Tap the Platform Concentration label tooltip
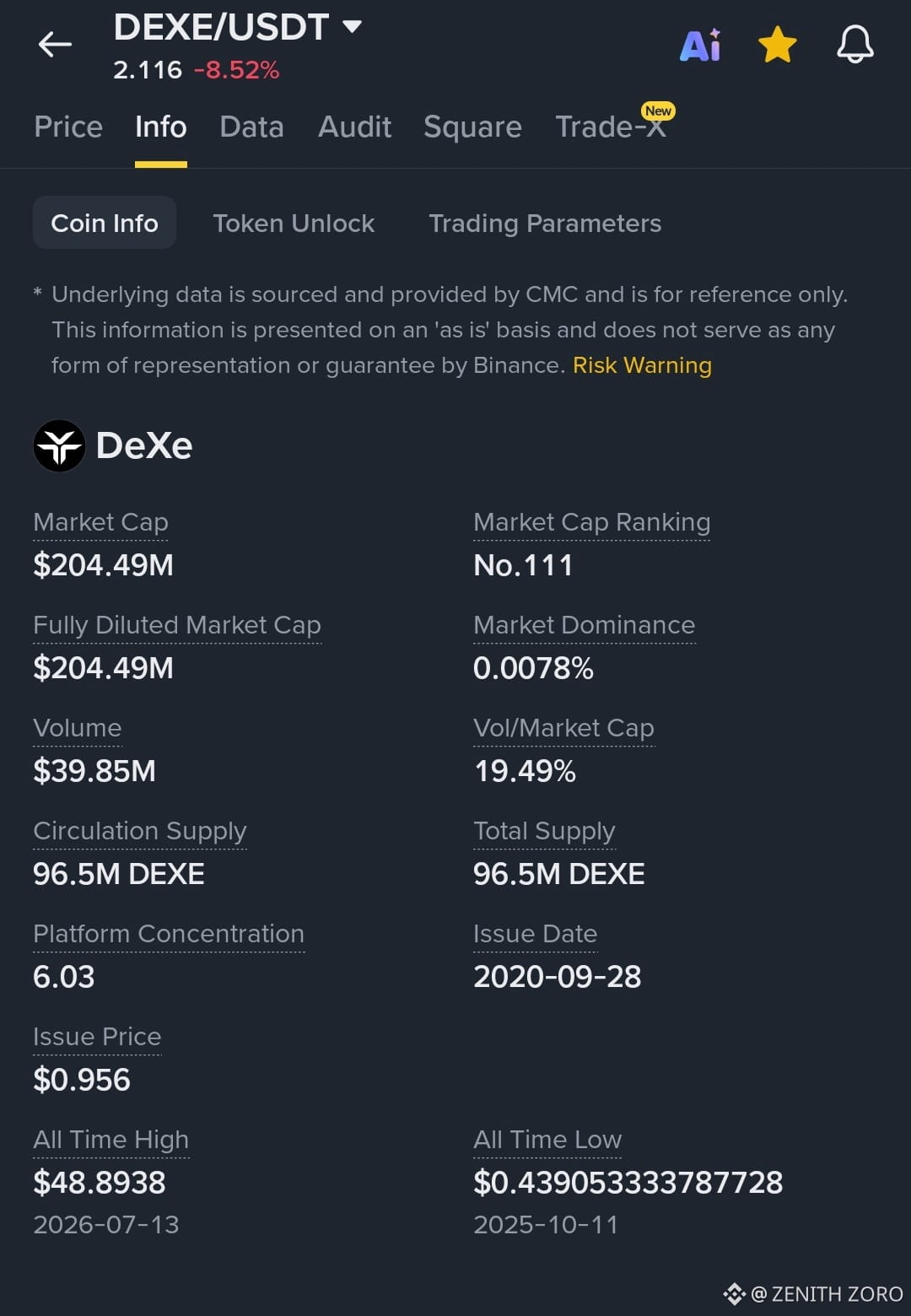The image size is (911, 1316). 169,934
